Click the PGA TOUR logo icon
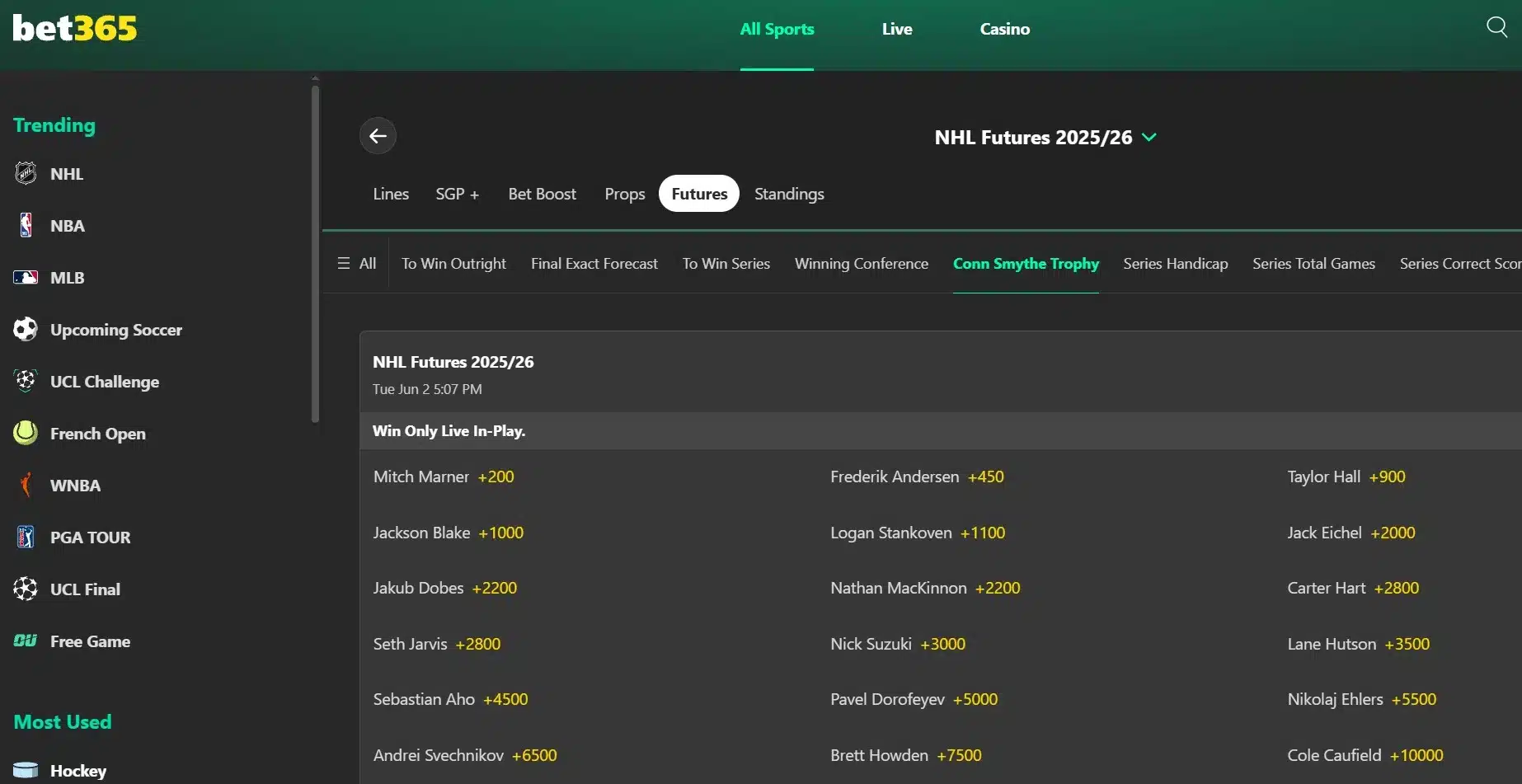This screenshot has height=784, width=1522. pos(26,537)
